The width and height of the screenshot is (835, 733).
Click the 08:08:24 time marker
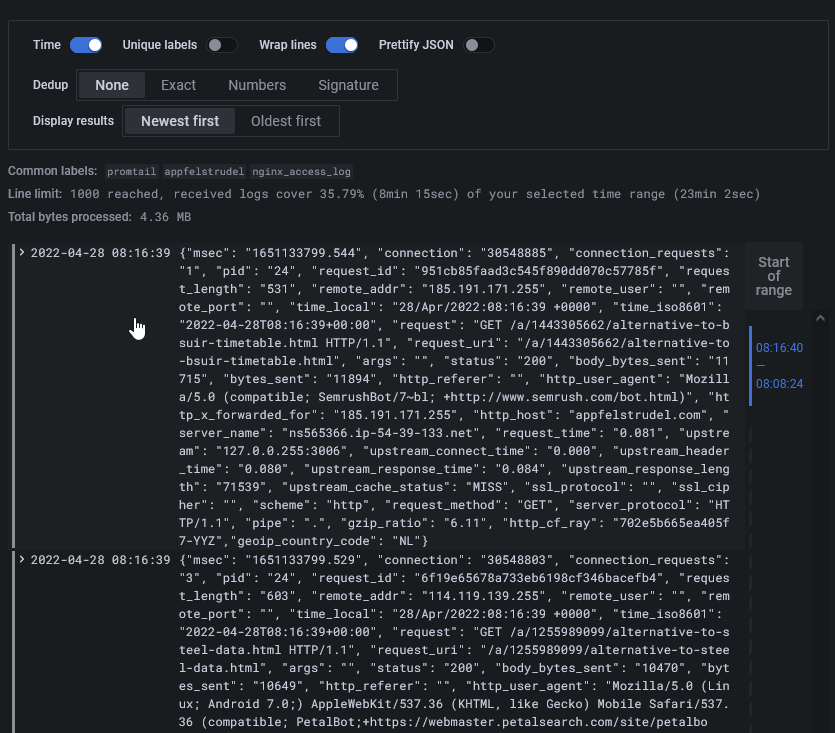[x=779, y=383]
